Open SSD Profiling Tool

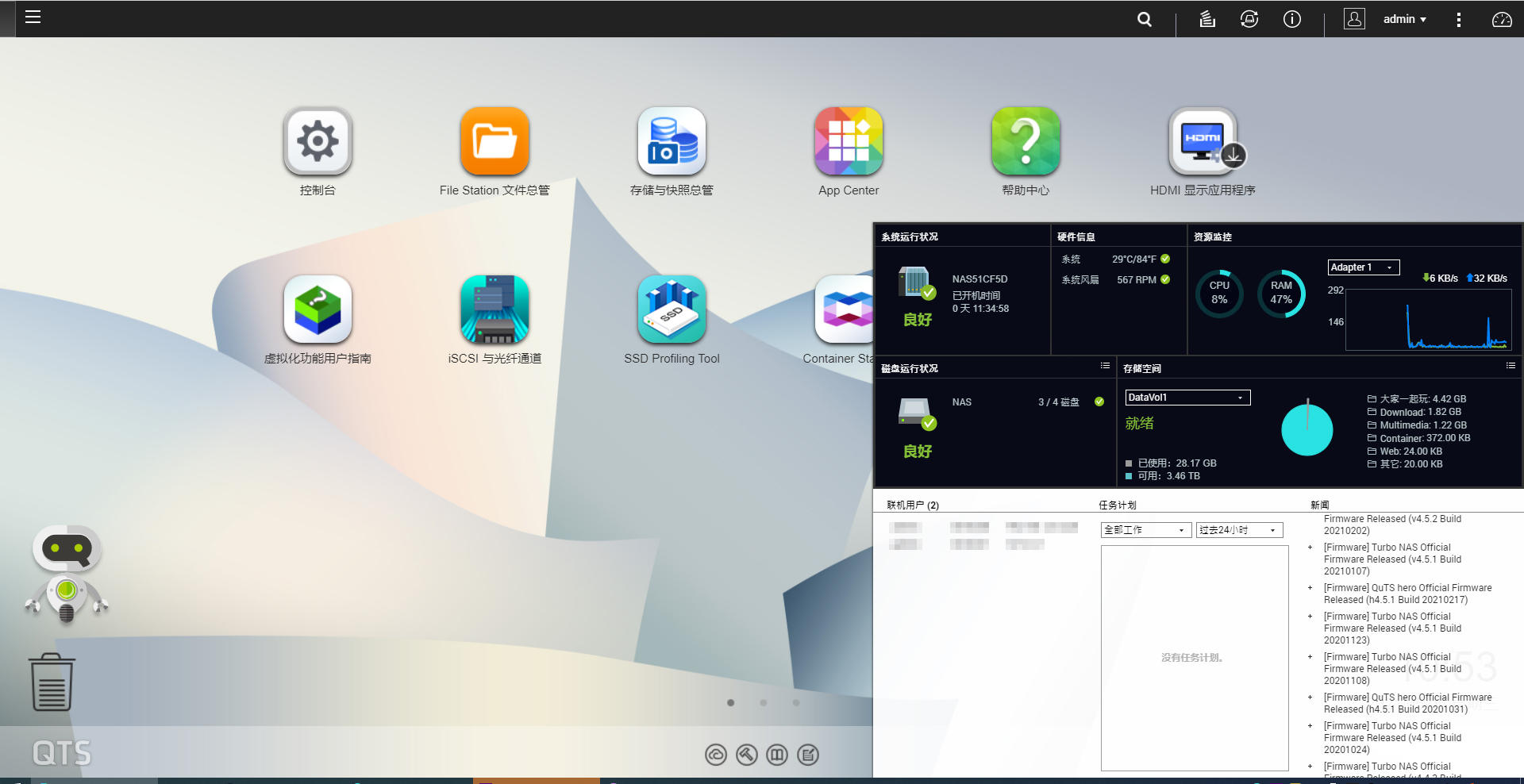pos(672,309)
